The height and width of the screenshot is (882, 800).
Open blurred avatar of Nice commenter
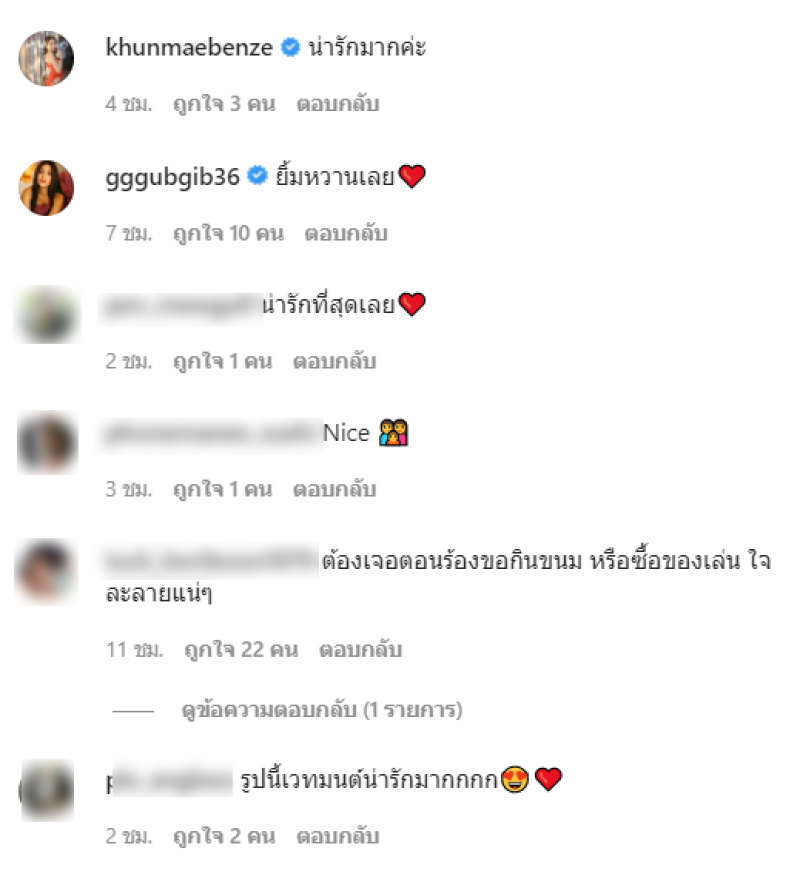47,443
